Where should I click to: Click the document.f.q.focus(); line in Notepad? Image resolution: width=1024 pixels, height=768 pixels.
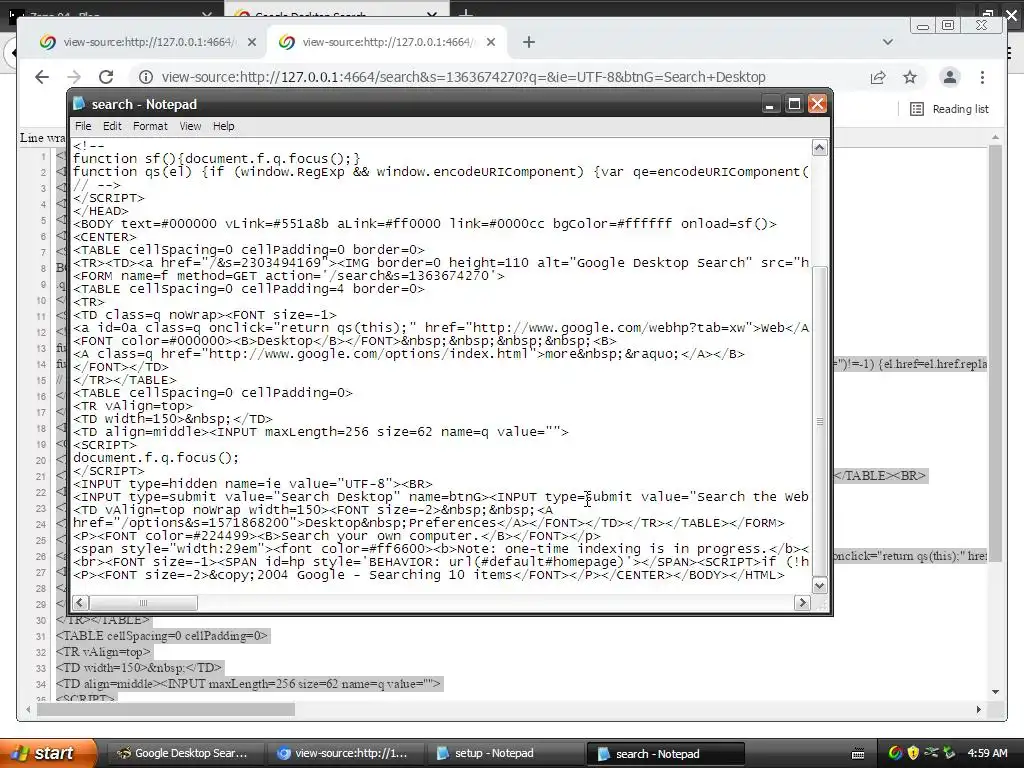156,458
